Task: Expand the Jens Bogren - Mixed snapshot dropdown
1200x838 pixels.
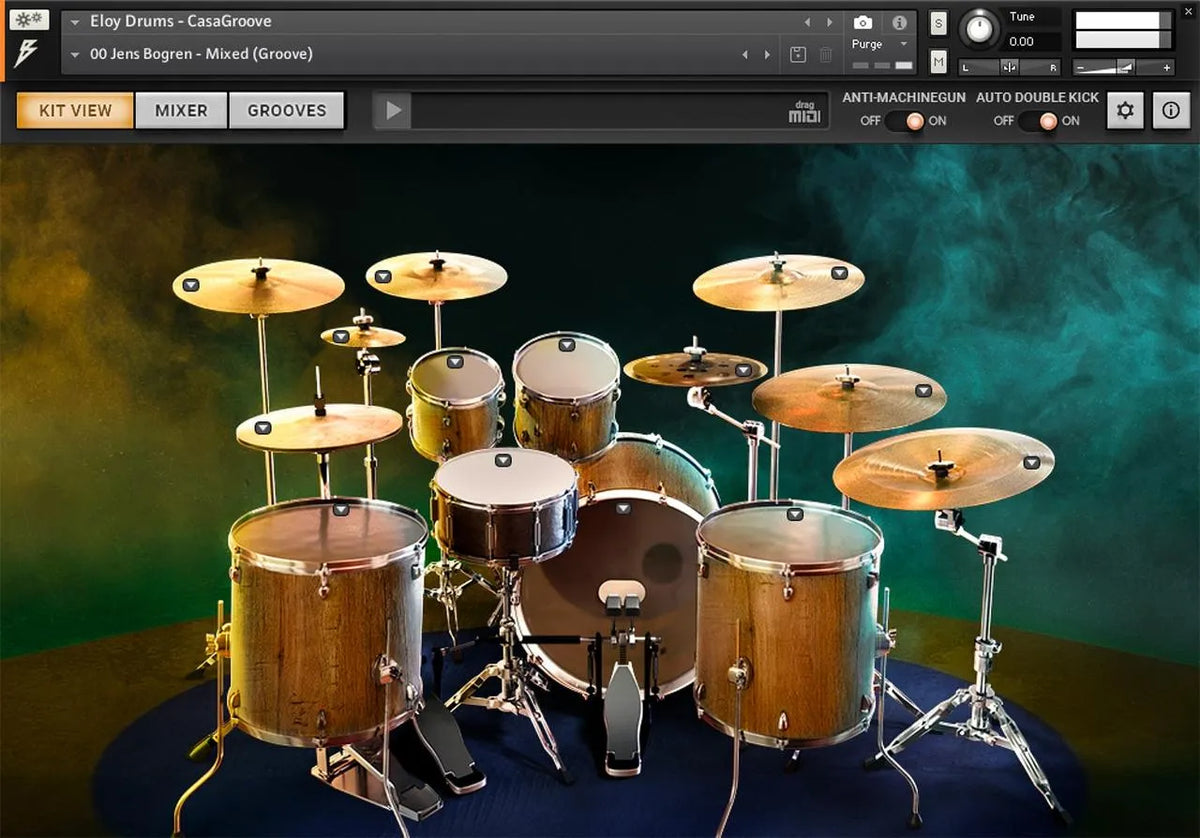Action: [75, 54]
